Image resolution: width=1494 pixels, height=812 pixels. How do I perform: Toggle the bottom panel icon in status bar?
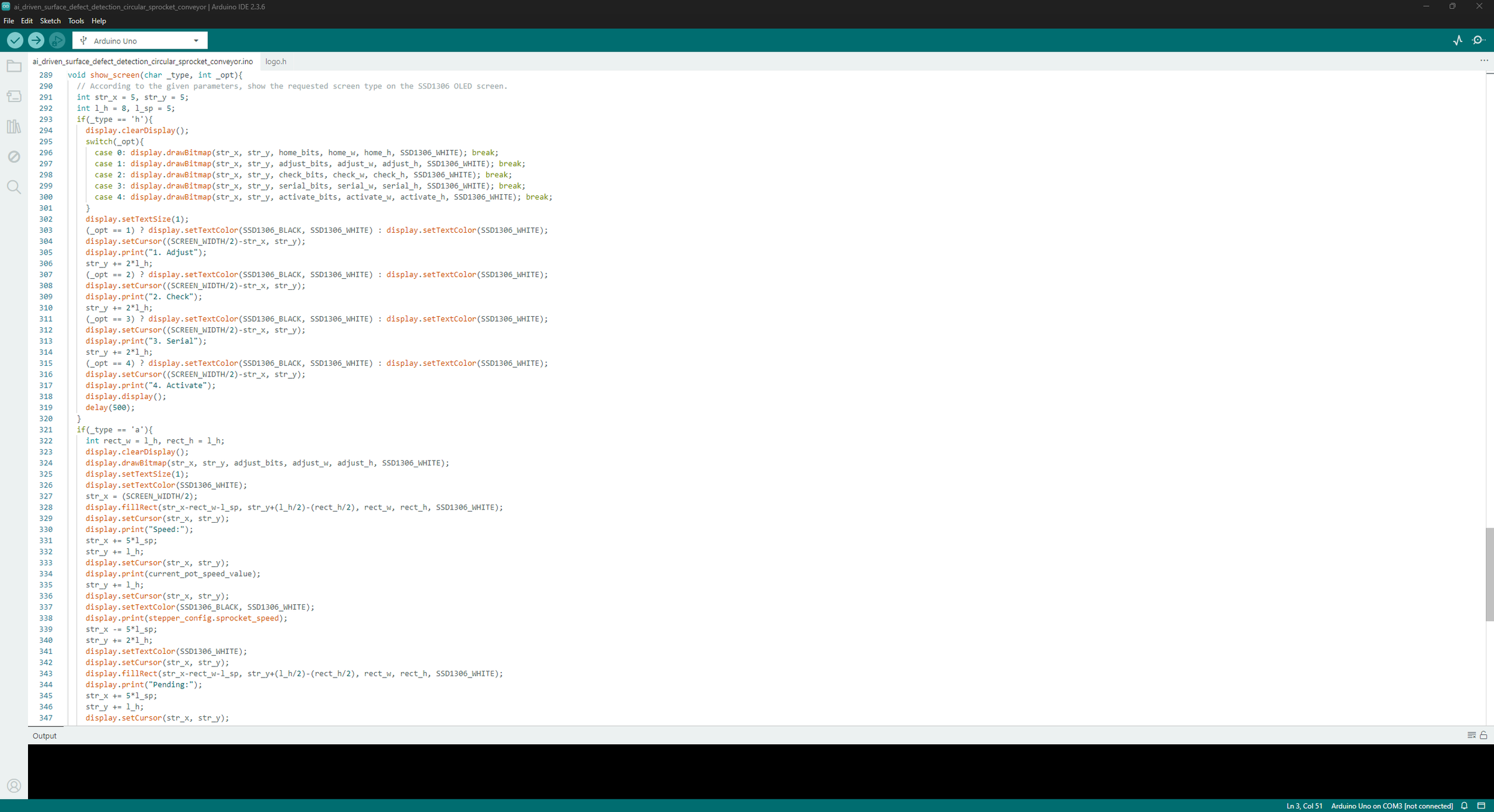tap(1482, 806)
